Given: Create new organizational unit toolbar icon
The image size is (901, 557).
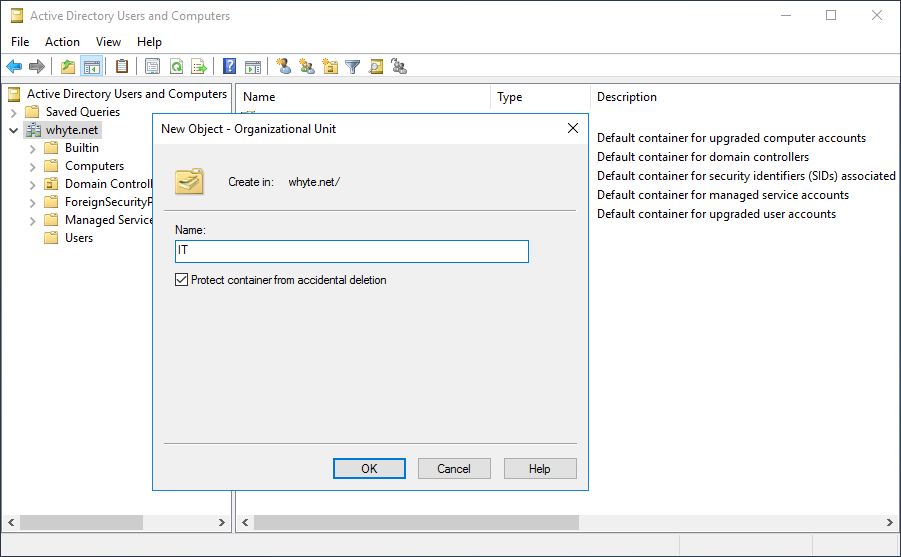Looking at the screenshot, I should point(330,67).
